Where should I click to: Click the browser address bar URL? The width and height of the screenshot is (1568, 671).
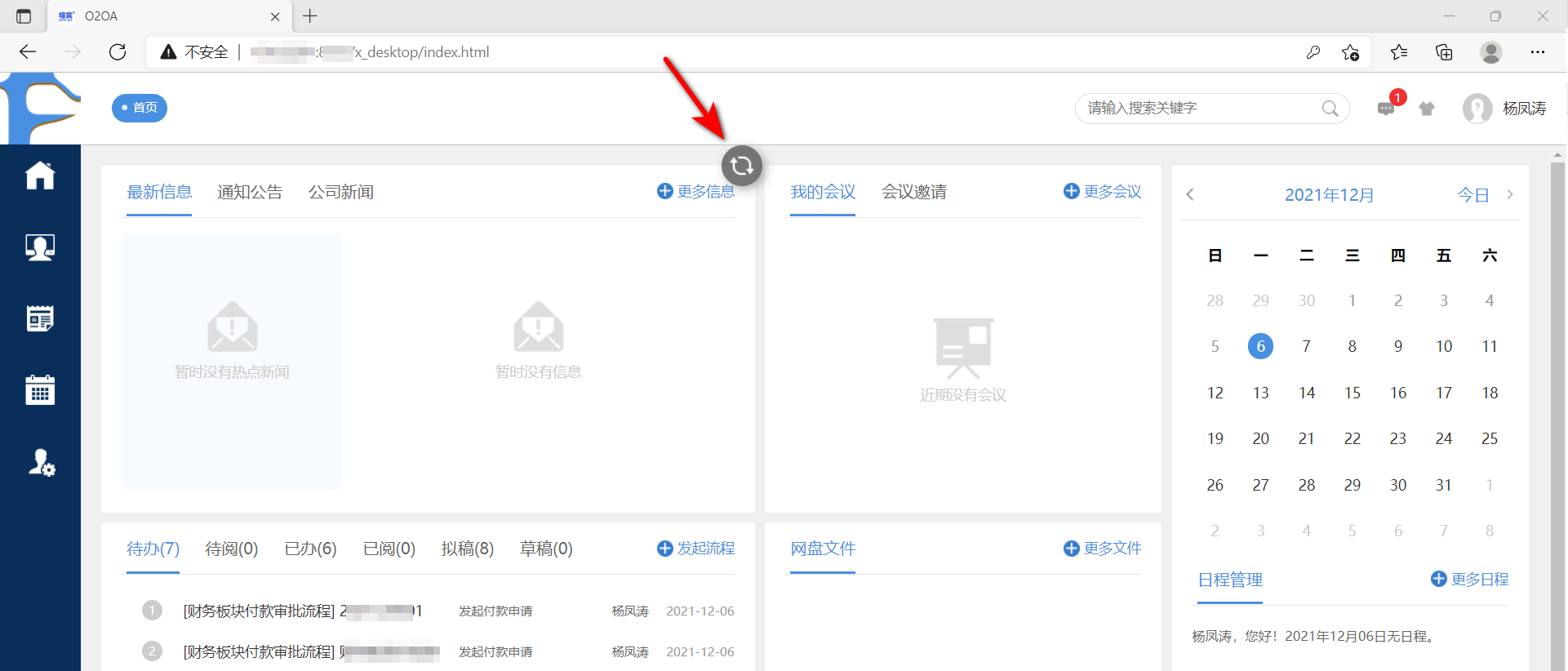click(370, 52)
